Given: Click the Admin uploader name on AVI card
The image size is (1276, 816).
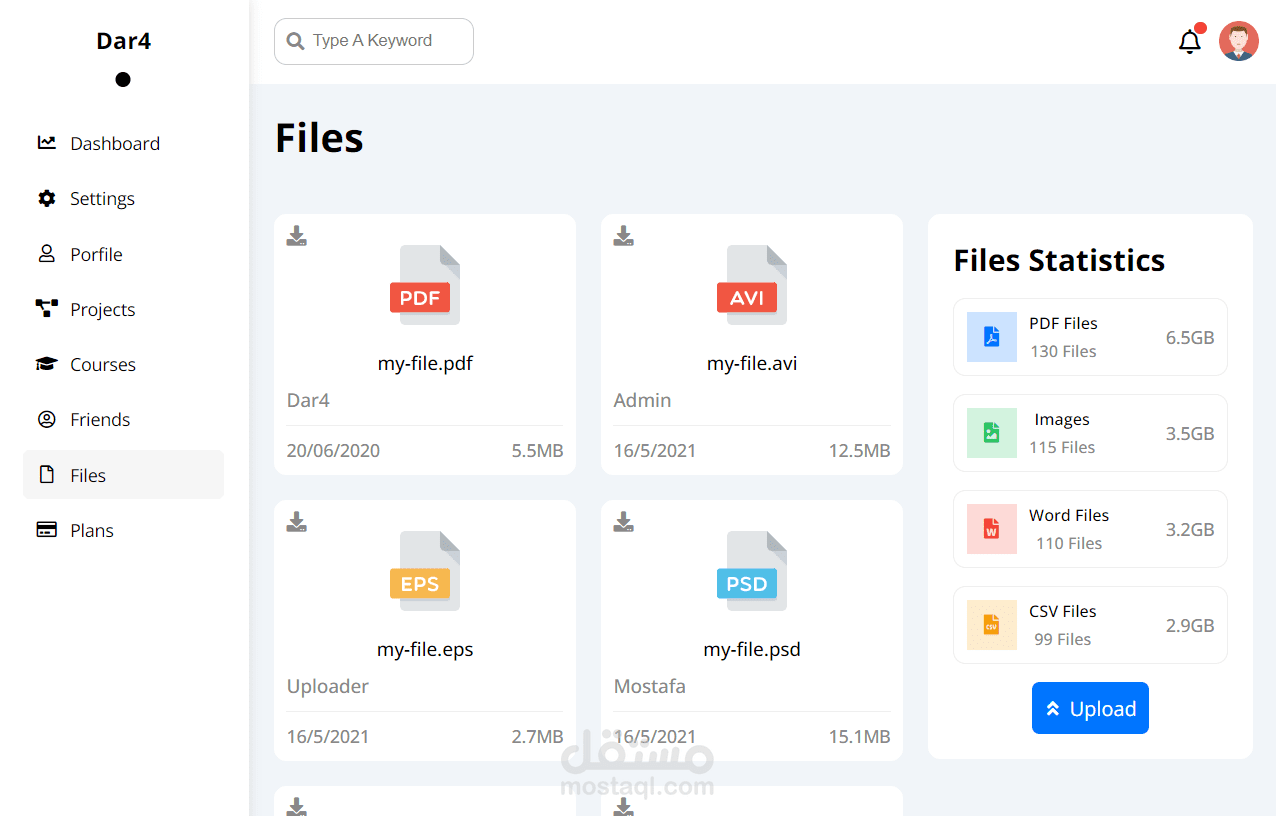Looking at the screenshot, I should [x=642, y=400].
